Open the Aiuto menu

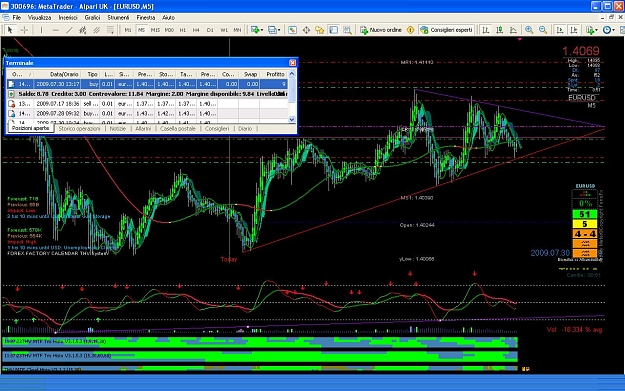169,18
